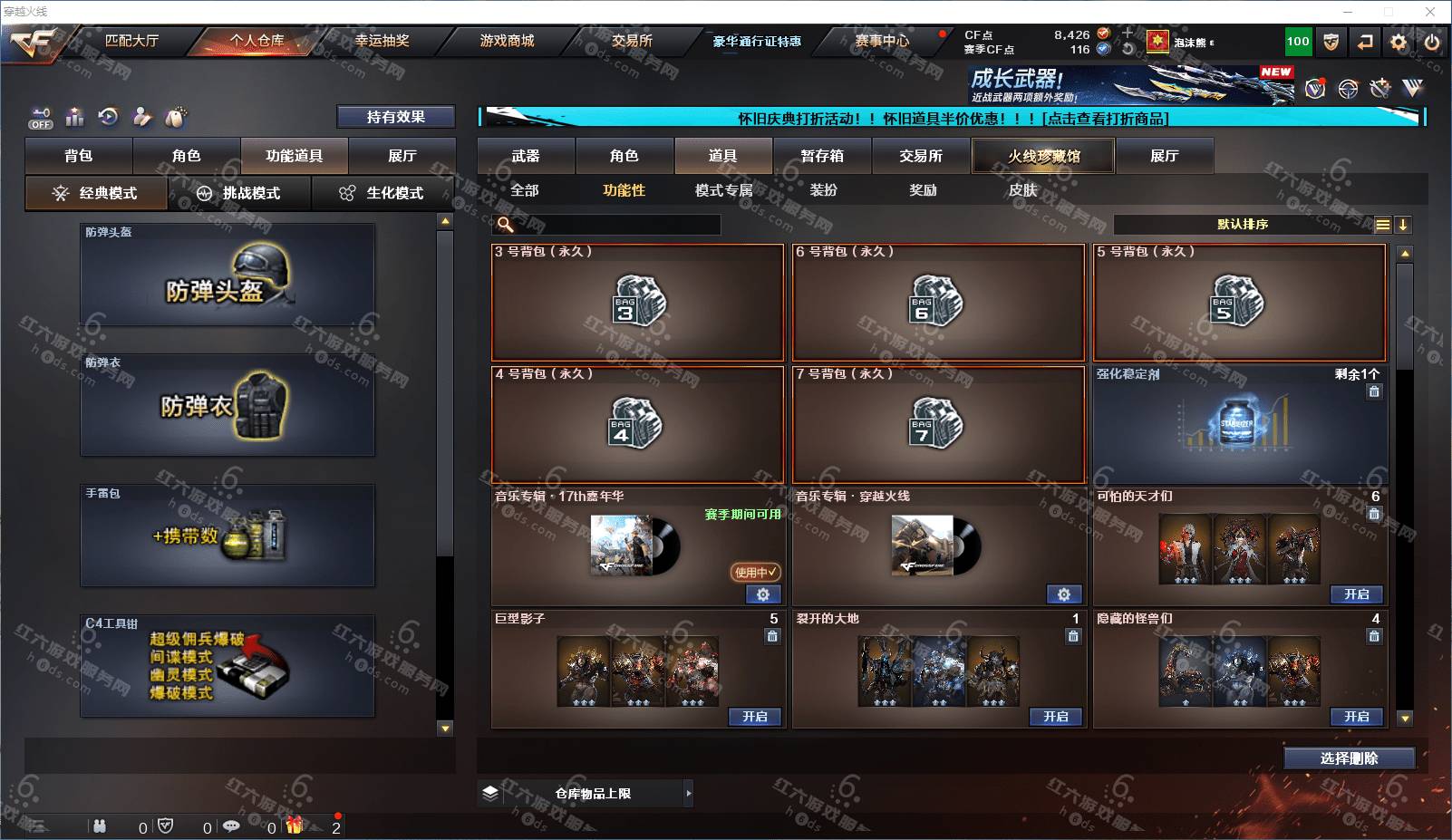Click the gift box icon in the bottom bar
This screenshot has width=1452, height=840.
click(295, 826)
